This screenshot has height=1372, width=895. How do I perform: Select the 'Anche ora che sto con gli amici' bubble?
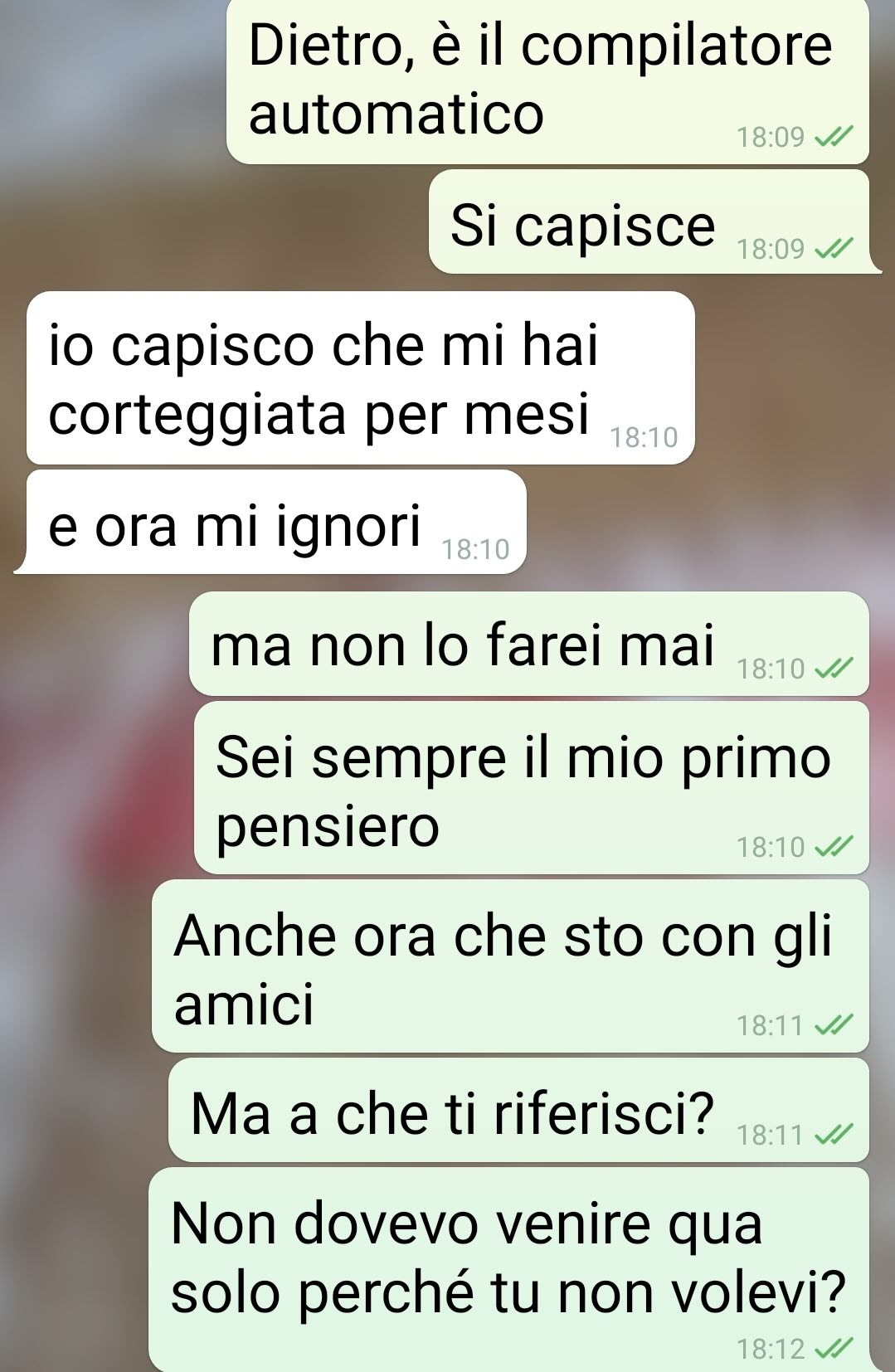(510, 966)
